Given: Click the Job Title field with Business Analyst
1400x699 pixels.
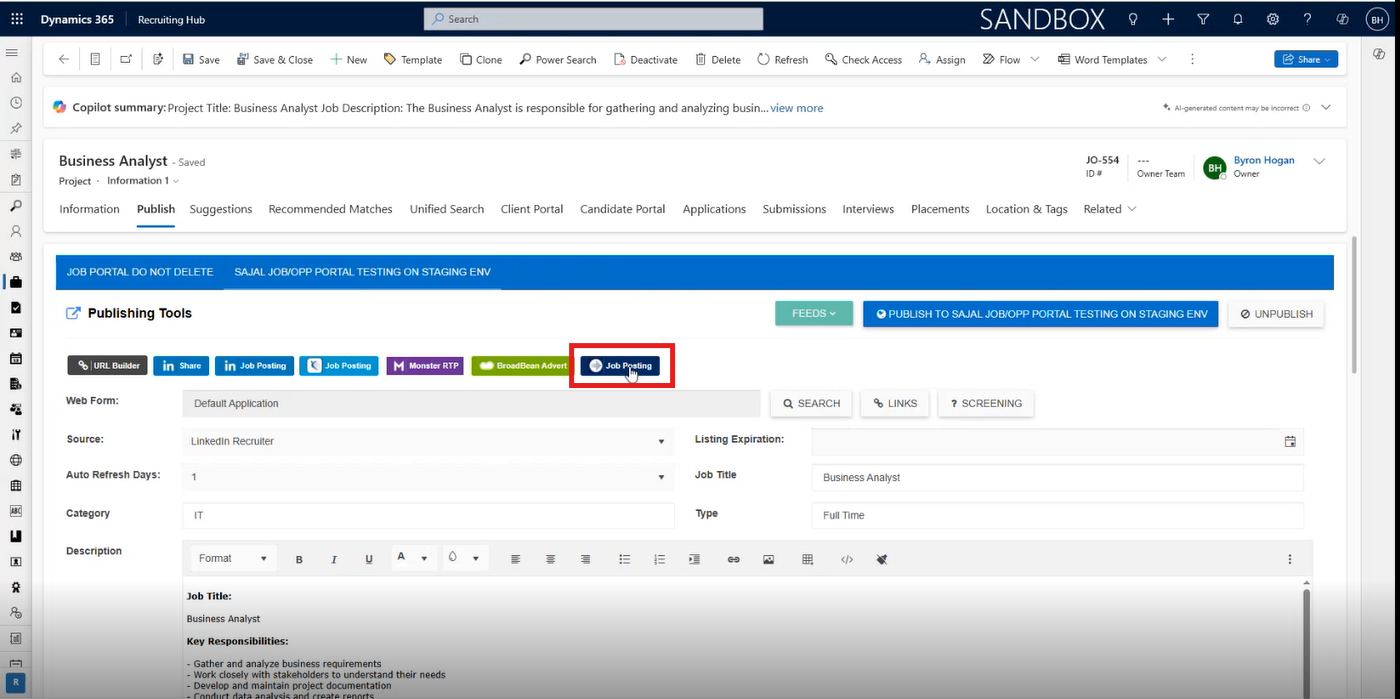Looking at the screenshot, I should tap(1057, 478).
